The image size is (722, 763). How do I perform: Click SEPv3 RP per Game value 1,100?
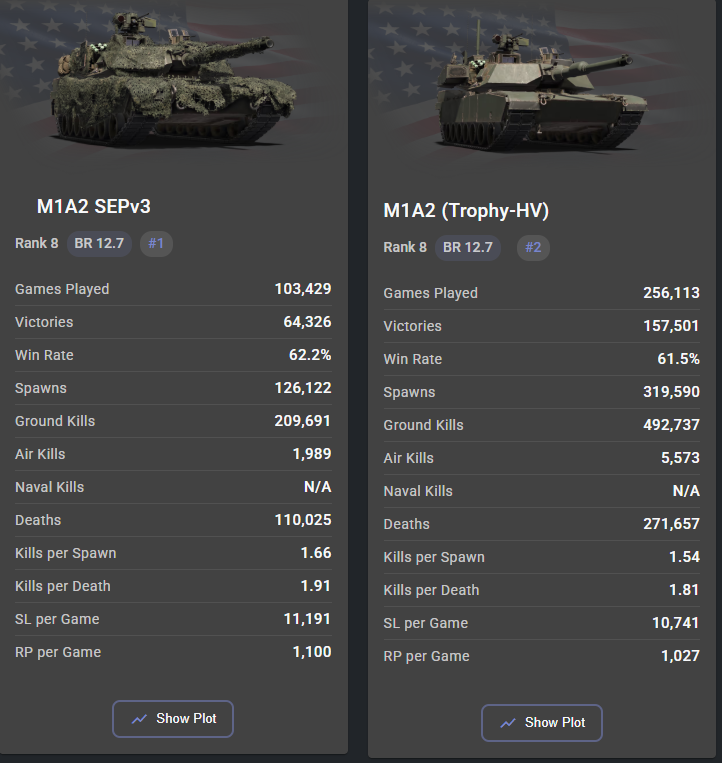pyautogui.click(x=312, y=652)
